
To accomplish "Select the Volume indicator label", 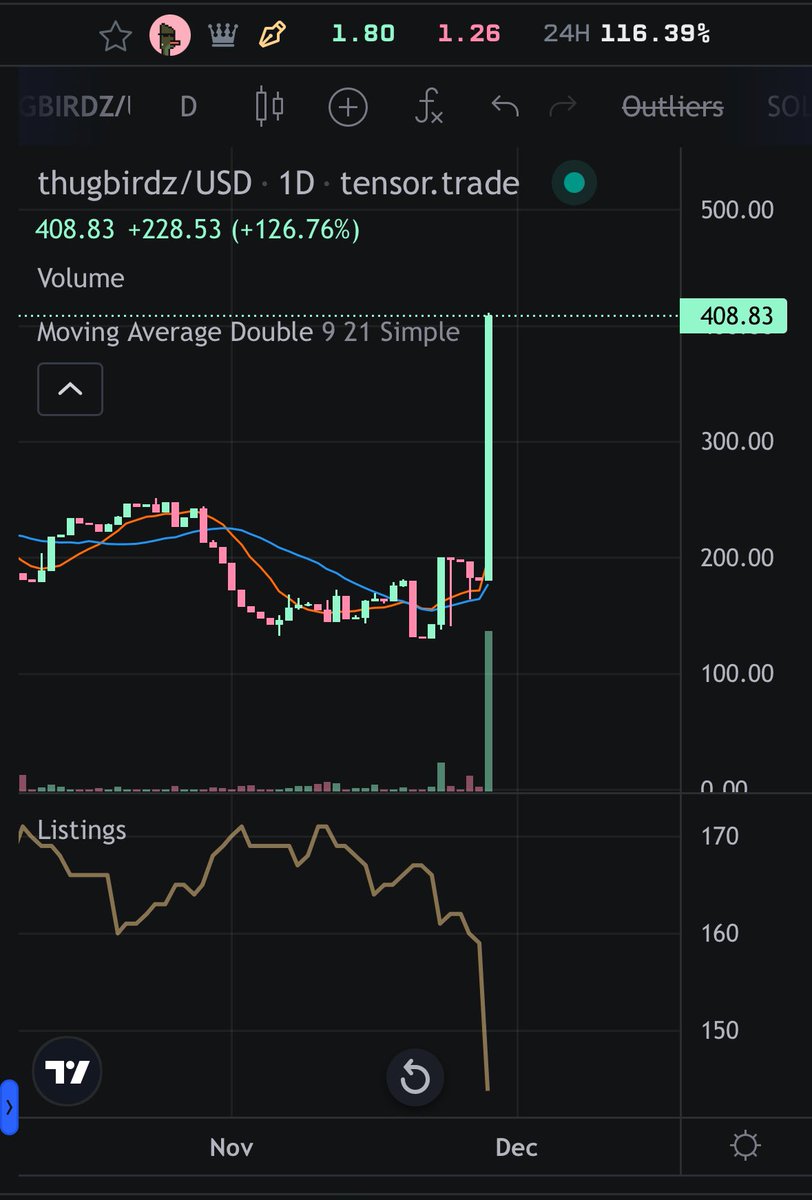I will [x=81, y=278].
